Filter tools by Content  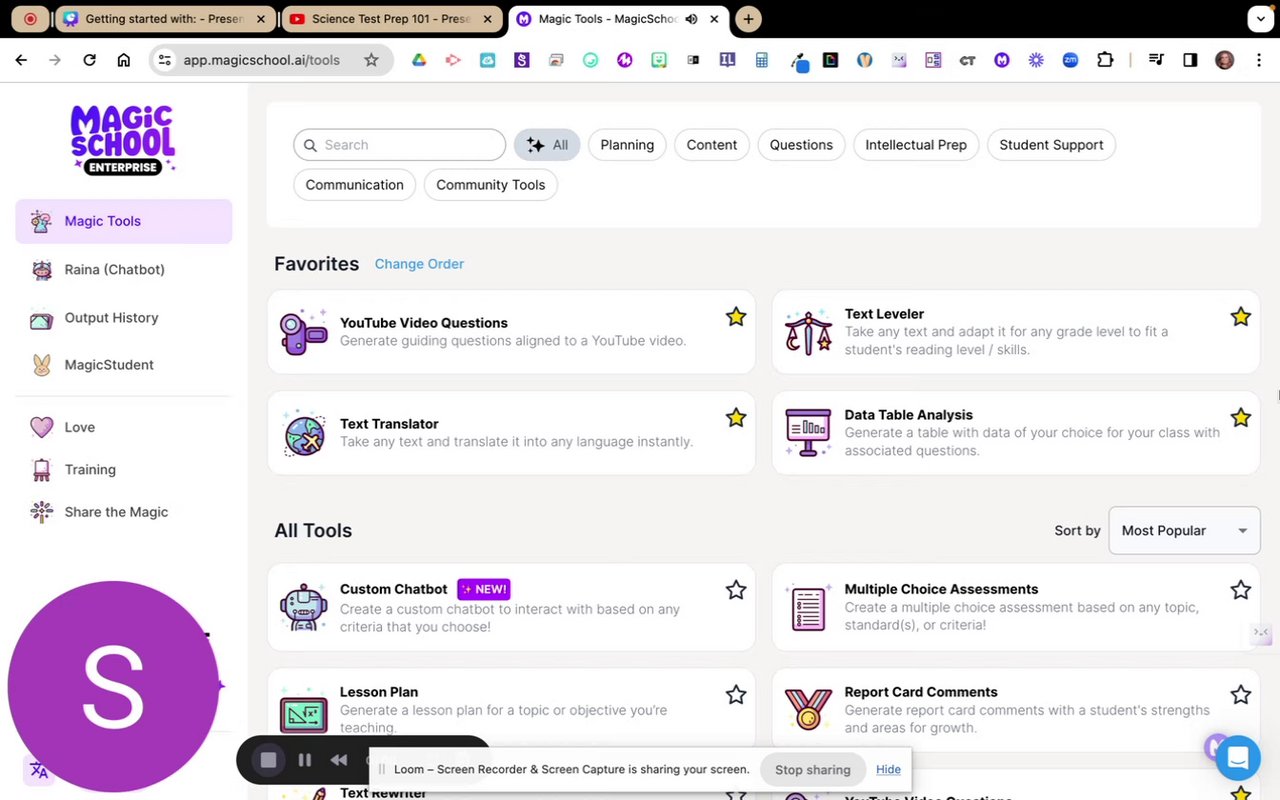click(712, 145)
